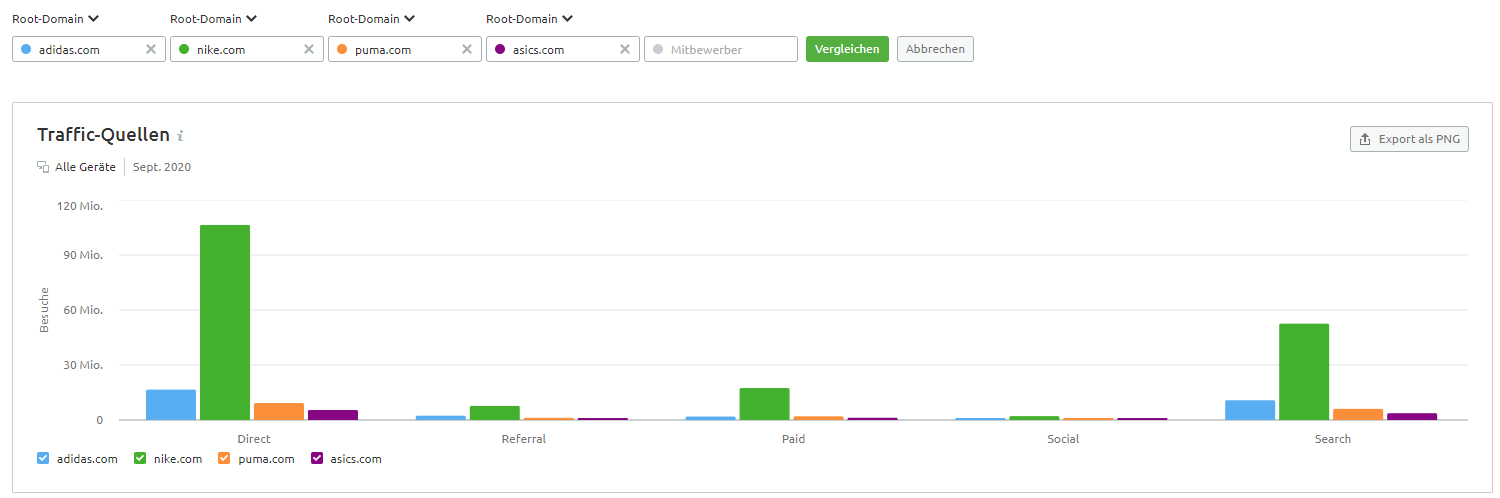Click the Besuche y-axis title
Viewport: 1500px width, 498px height.
pyautogui.click(x=44, y=311)
